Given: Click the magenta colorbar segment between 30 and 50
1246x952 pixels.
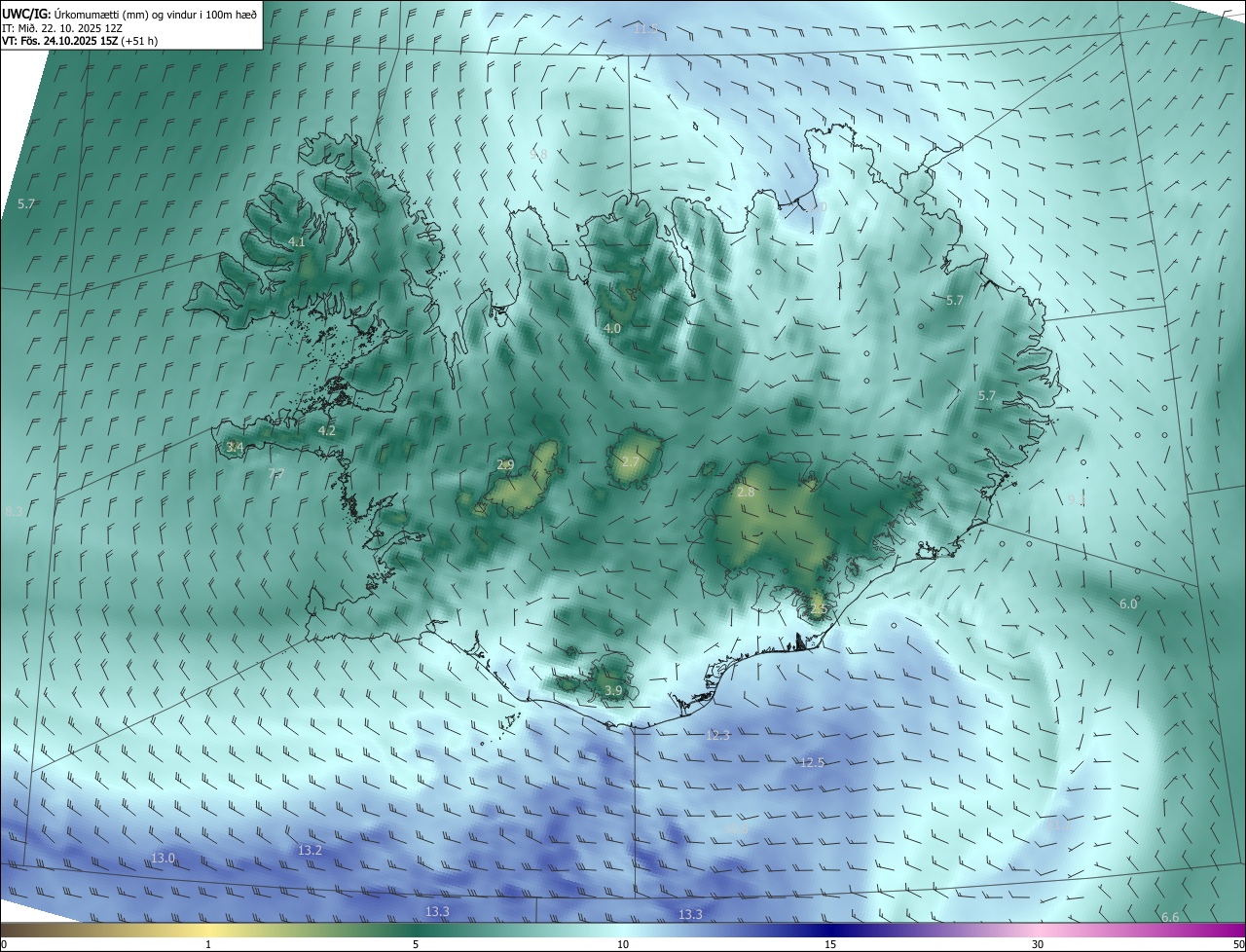Looking at the screenshot, I should (1141, 931).
